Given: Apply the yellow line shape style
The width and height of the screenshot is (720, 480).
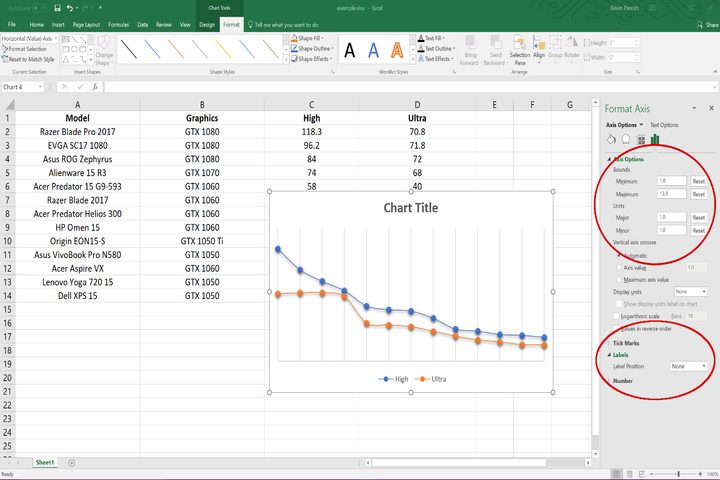Looking at the screenshot, I should pos(224,49).
